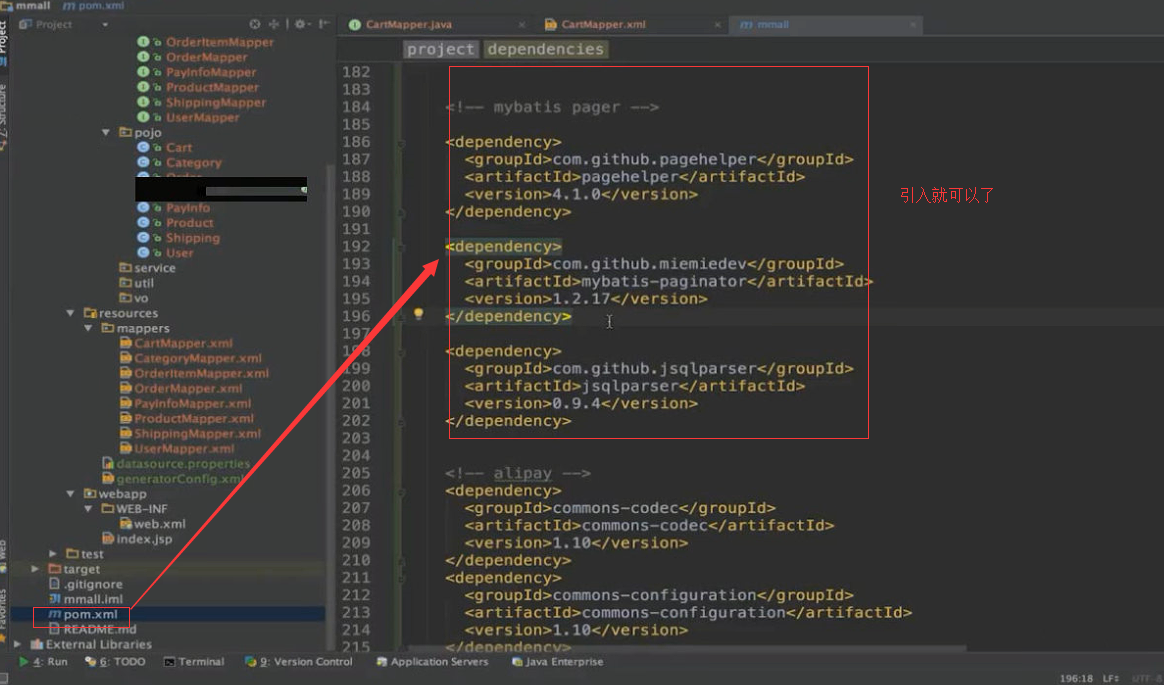Select the .gitignore file
Image resolution: width=1164 pixels, height=685 pixels.
93,584
